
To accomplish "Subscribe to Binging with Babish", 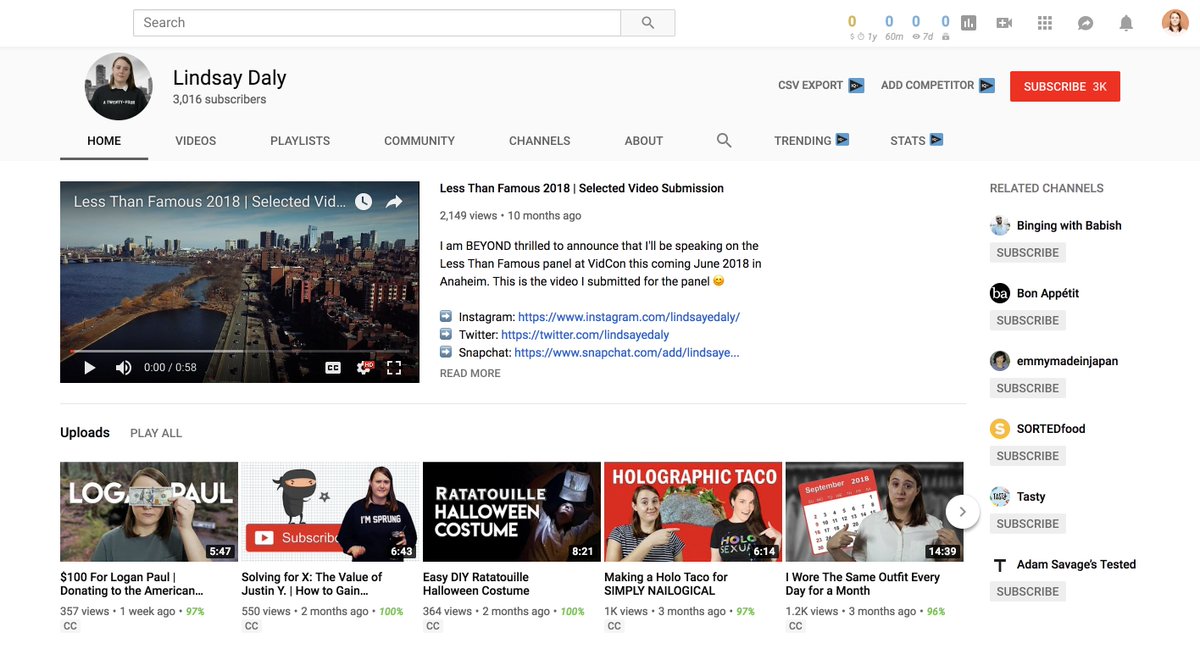I will coord(1027,253).
